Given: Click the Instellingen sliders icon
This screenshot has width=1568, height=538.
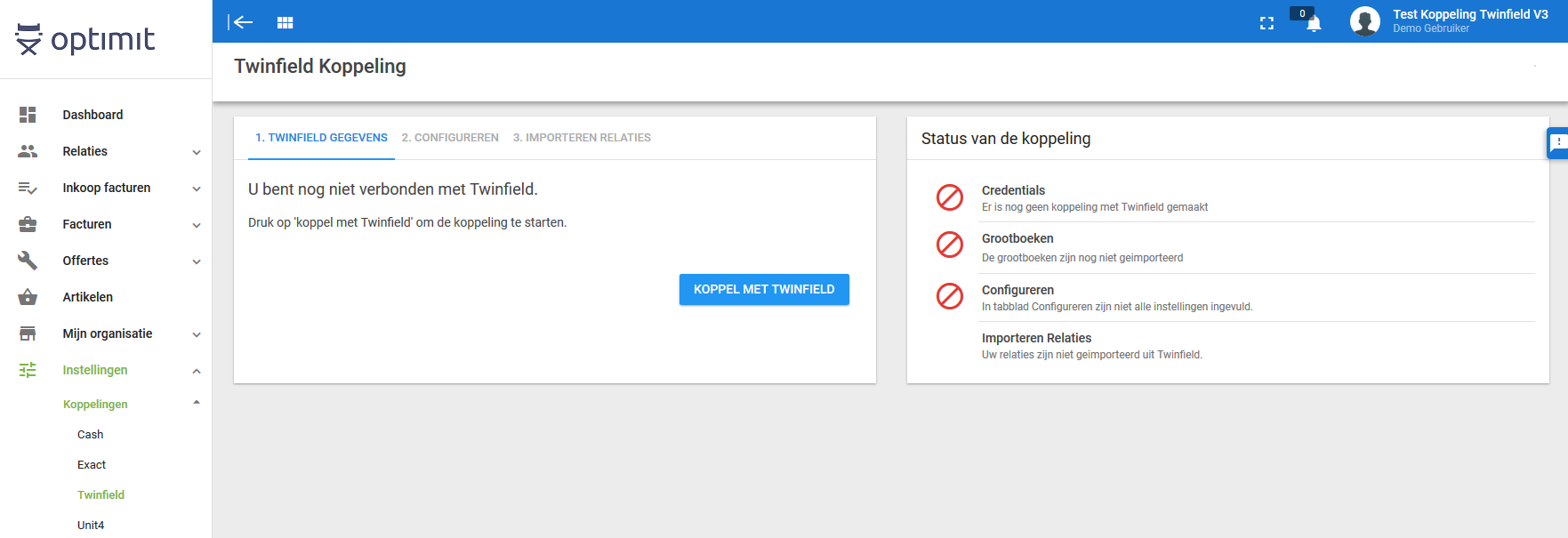Looking at the screenshot, I should coord(28,370).
